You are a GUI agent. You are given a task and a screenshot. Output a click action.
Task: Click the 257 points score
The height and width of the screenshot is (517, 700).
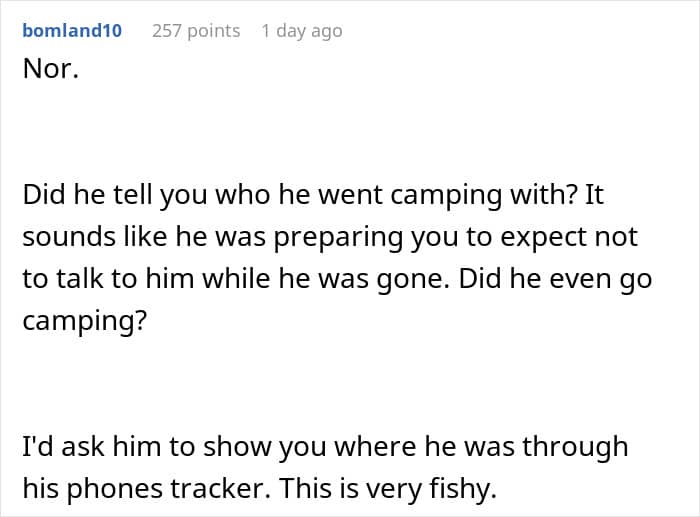pos(196,31)
